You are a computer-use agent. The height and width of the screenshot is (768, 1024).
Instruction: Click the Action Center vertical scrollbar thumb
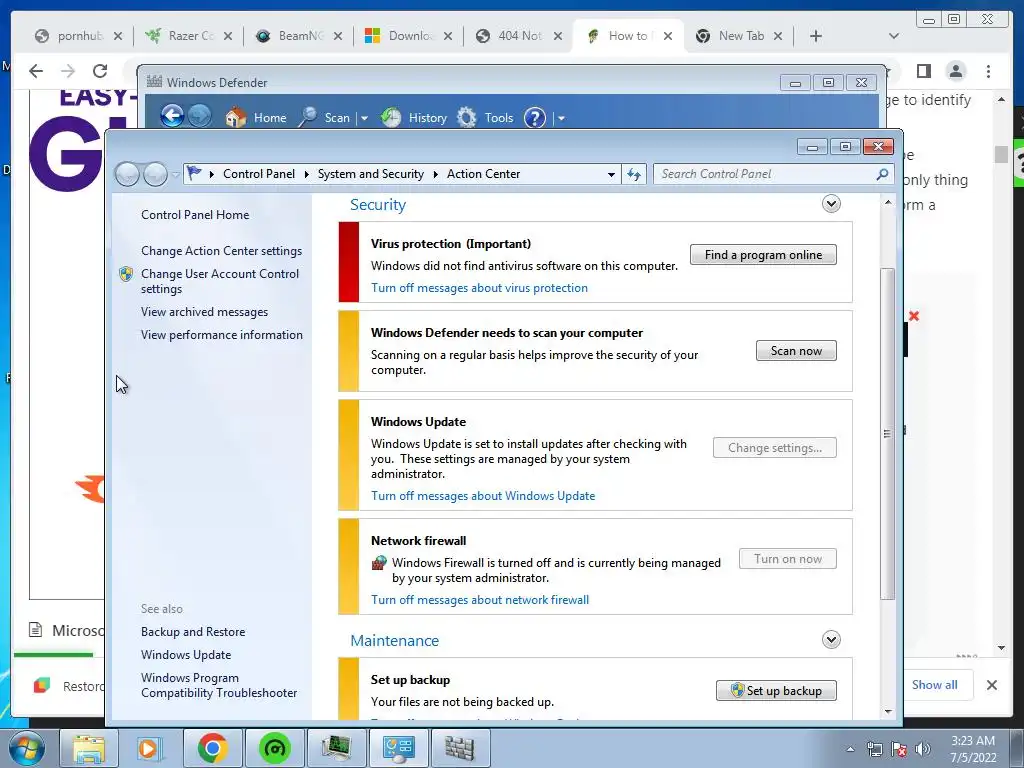[x=888, y=434]
